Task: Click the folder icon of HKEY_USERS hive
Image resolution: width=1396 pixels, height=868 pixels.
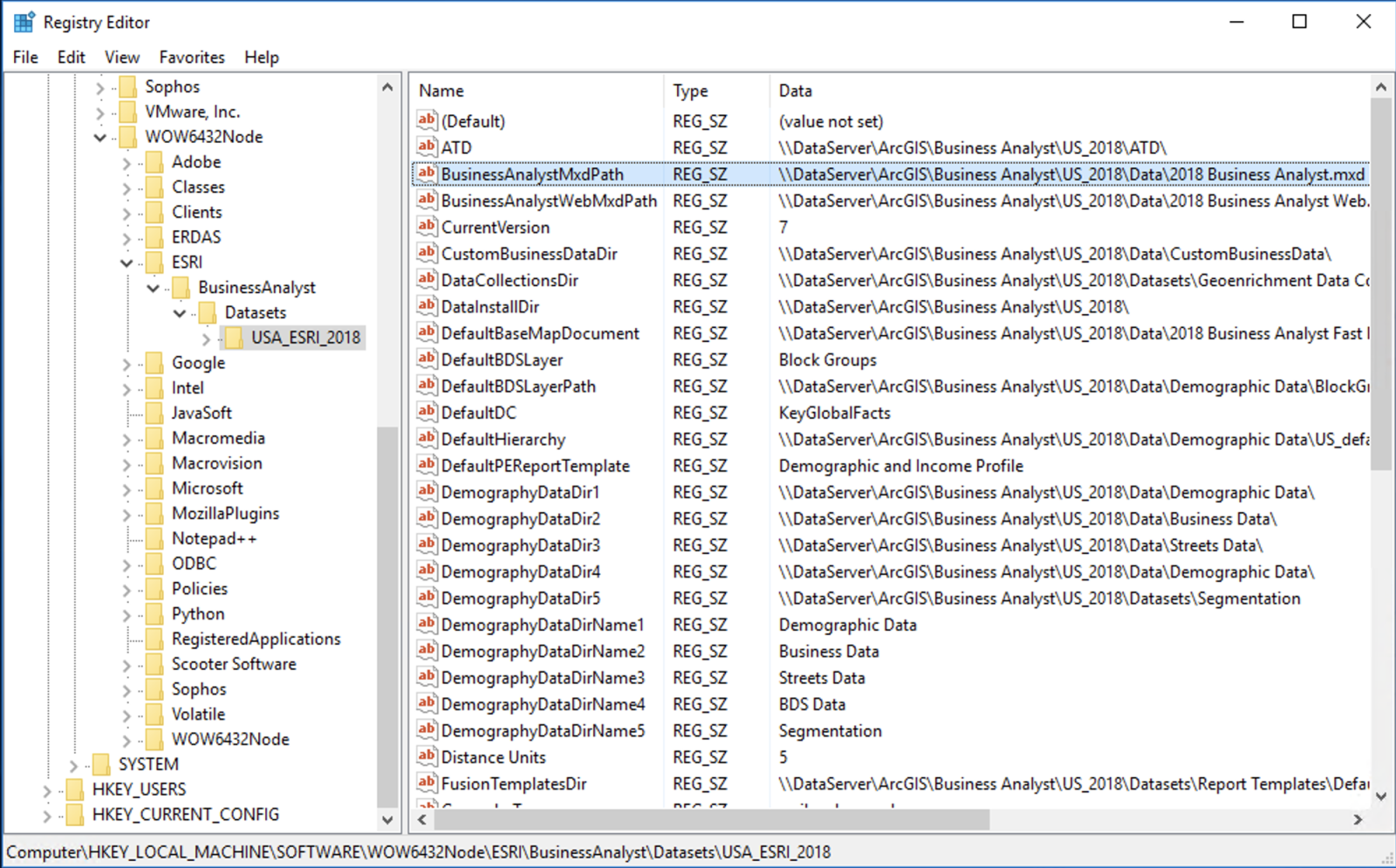Action: [x=75, y=789]
